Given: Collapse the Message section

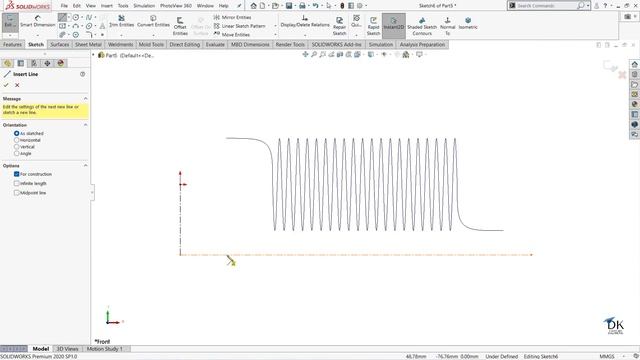Looking at the screenshot, I should (85, 99).
